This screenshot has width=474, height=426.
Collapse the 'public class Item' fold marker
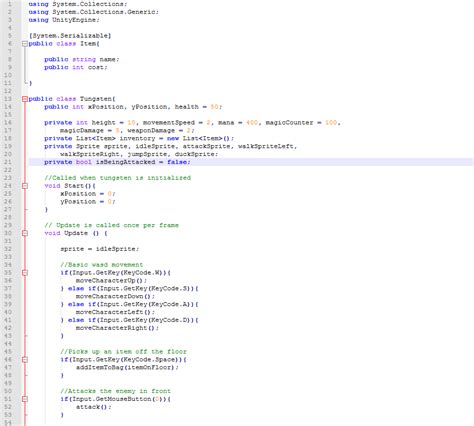point(25,44)
